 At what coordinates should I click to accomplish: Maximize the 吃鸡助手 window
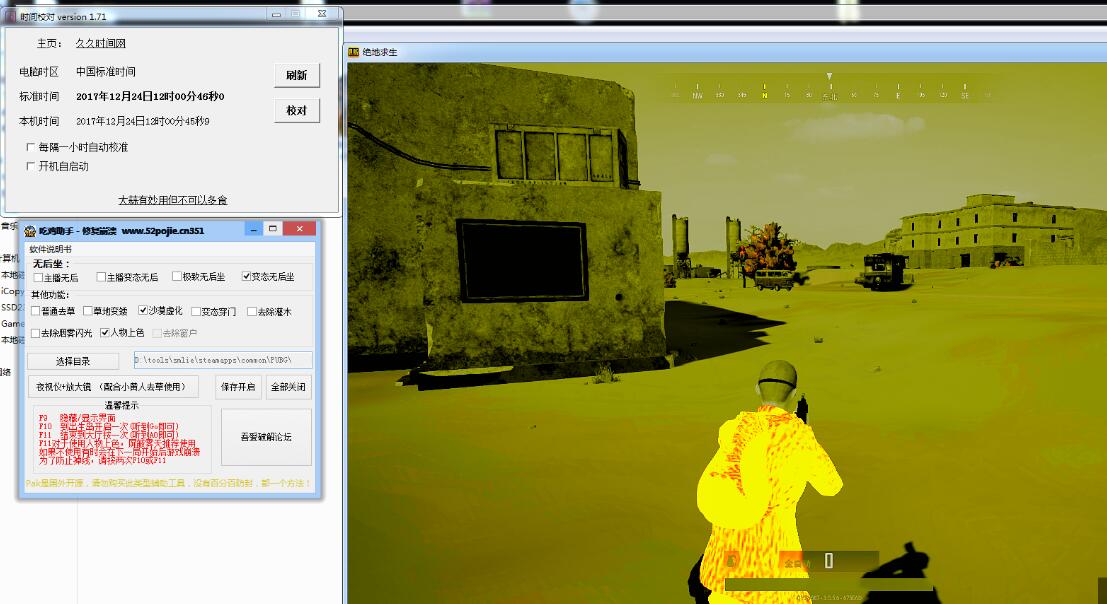tap(273, 229)
